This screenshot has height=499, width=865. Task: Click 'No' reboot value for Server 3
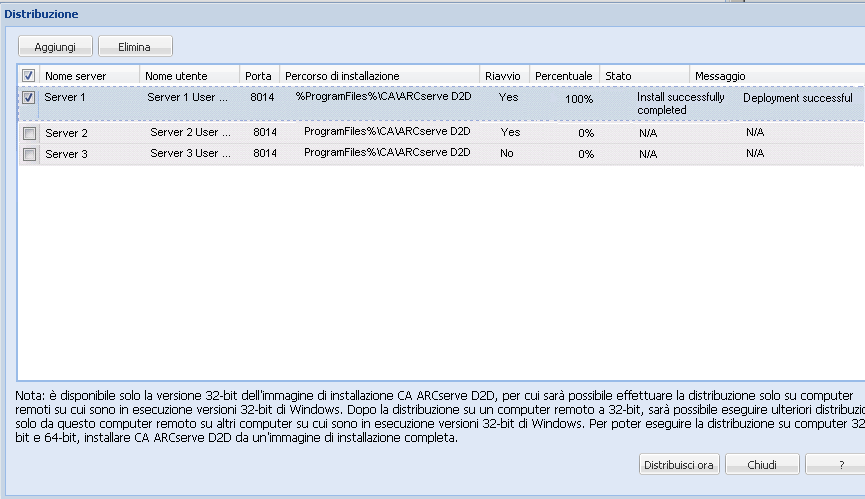coord(506,153)
